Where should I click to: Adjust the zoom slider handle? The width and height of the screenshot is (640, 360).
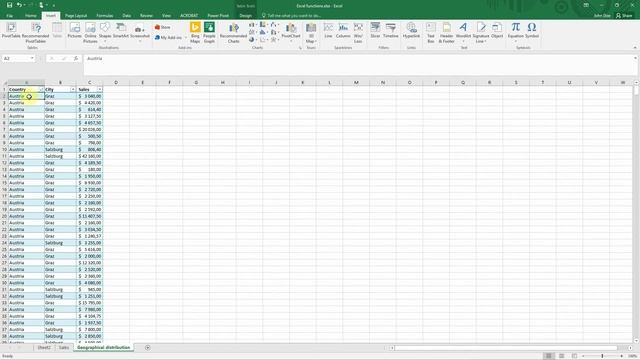pyautogui.click(x=602, y=356)
